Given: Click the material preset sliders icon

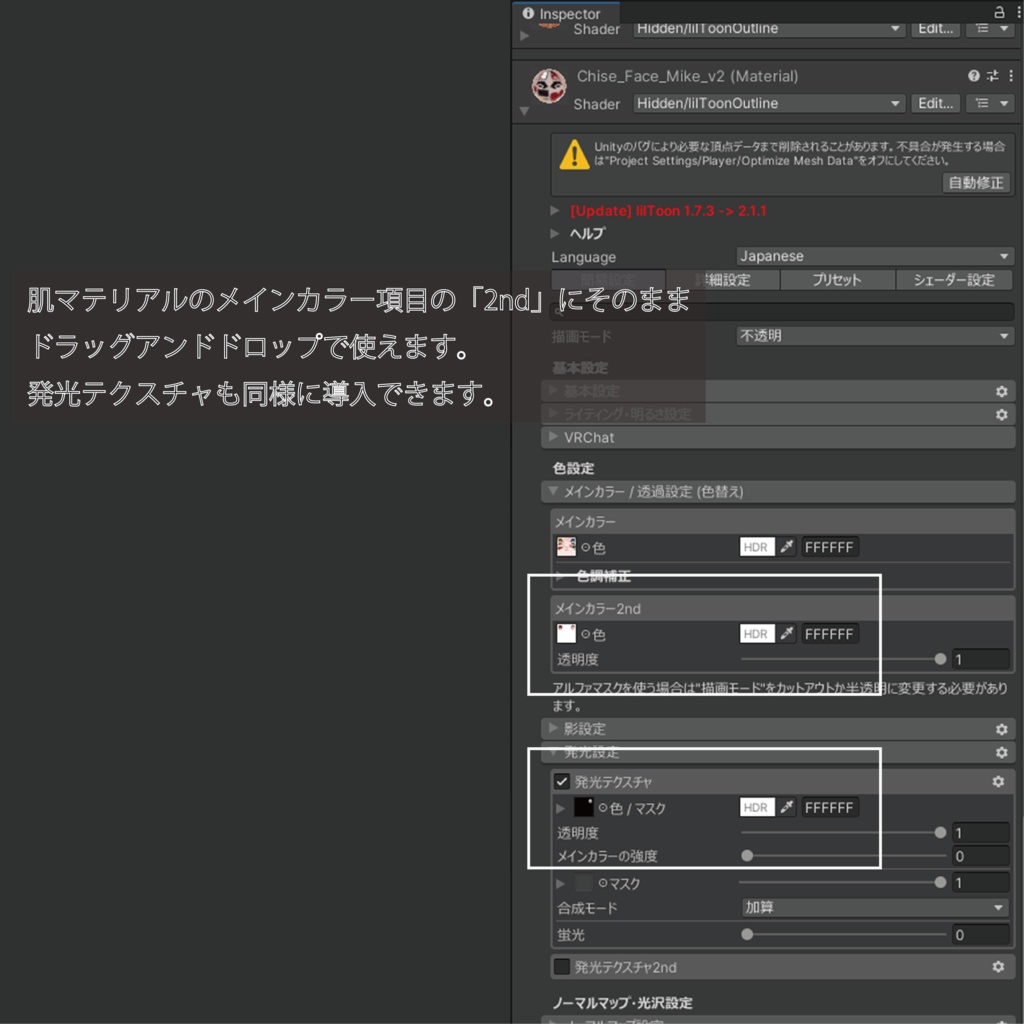Looking at the screenshot, I should (991, 75).
